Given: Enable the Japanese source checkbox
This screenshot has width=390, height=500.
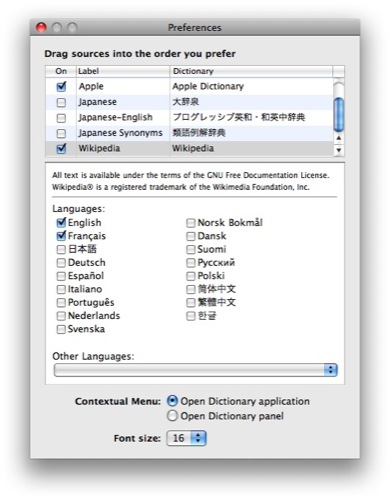Looking at the screenshot, I should (x=61, y=102).
